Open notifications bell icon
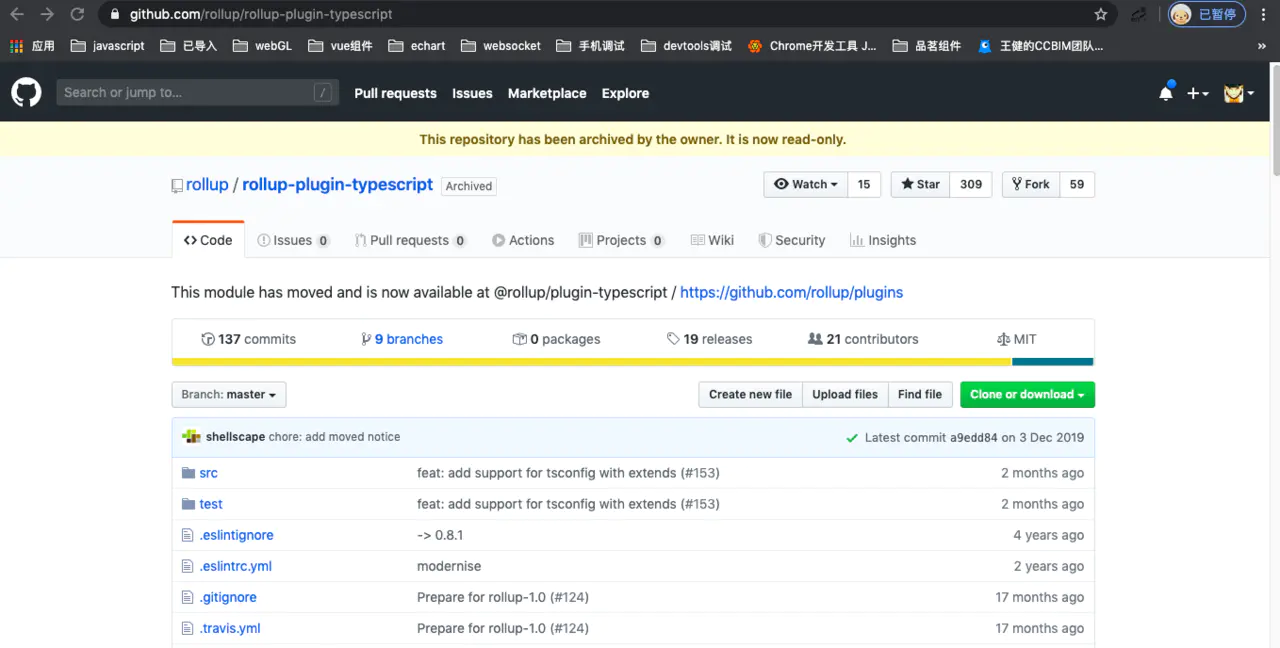Screen dimensions: 1280x648 coord(1166,92)
